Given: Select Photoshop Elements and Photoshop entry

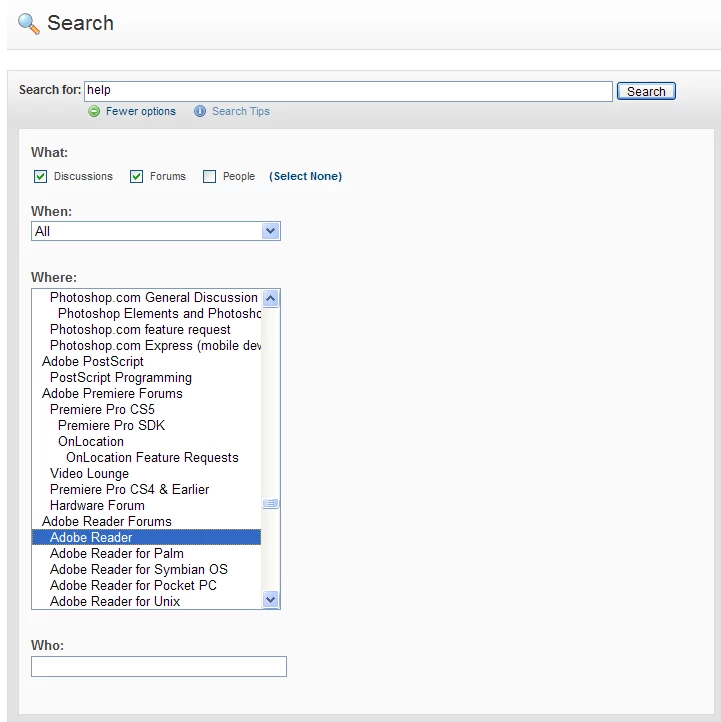Looking at the screenshot, I should pyautogui.click(x=146, y=314).
